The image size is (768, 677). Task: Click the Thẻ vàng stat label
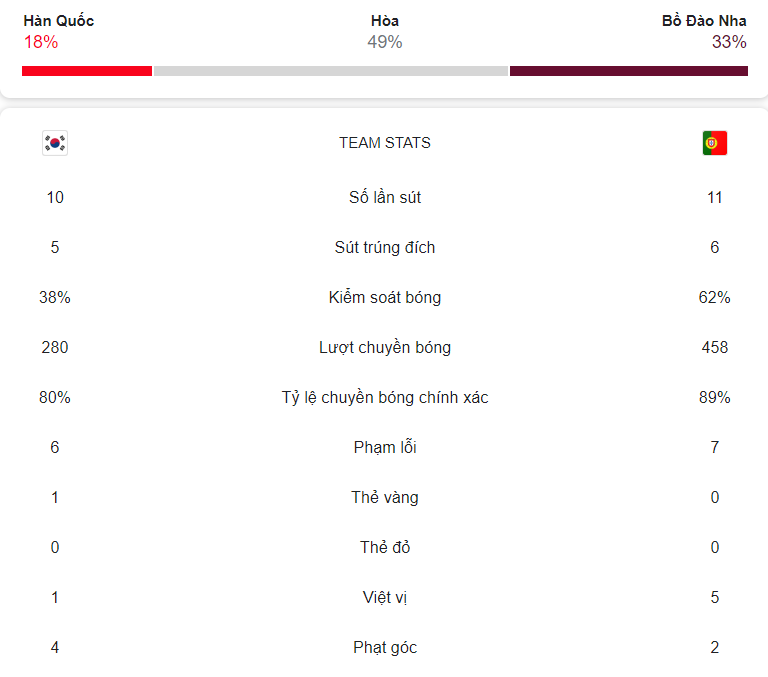(x=385, y=497)
